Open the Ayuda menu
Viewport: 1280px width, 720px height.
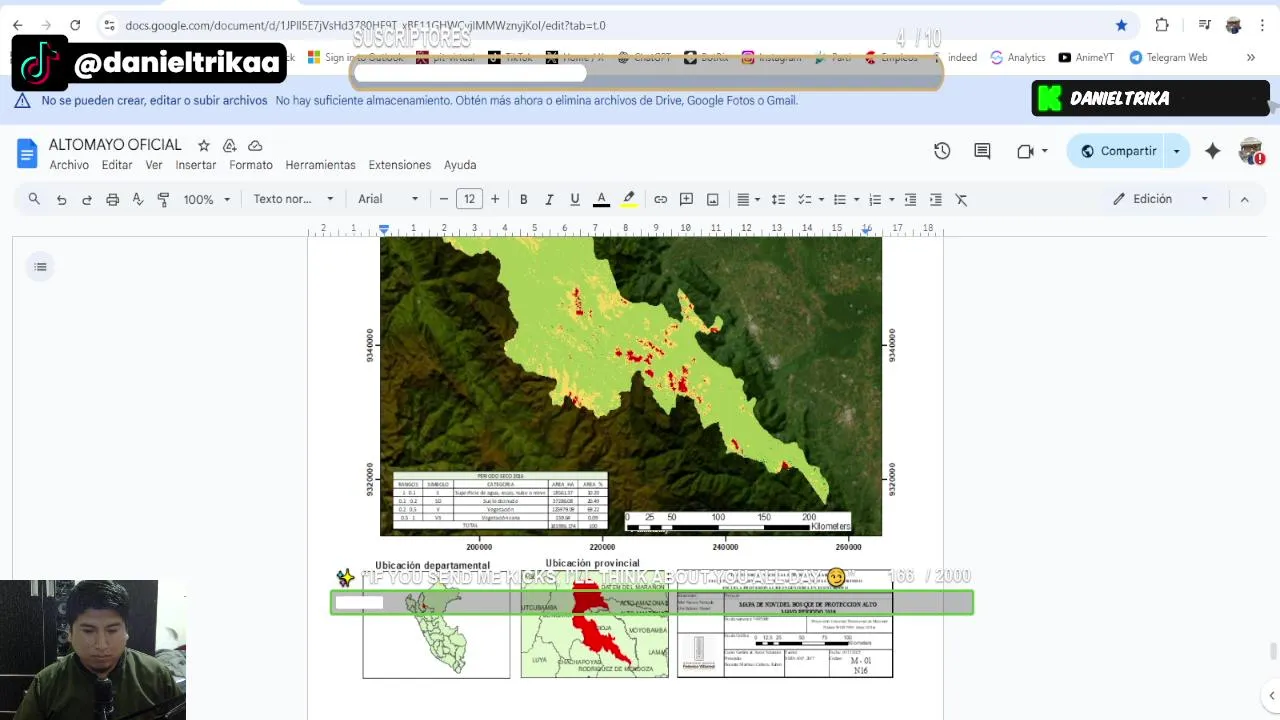pyautogui.click(x=460, y=165)
